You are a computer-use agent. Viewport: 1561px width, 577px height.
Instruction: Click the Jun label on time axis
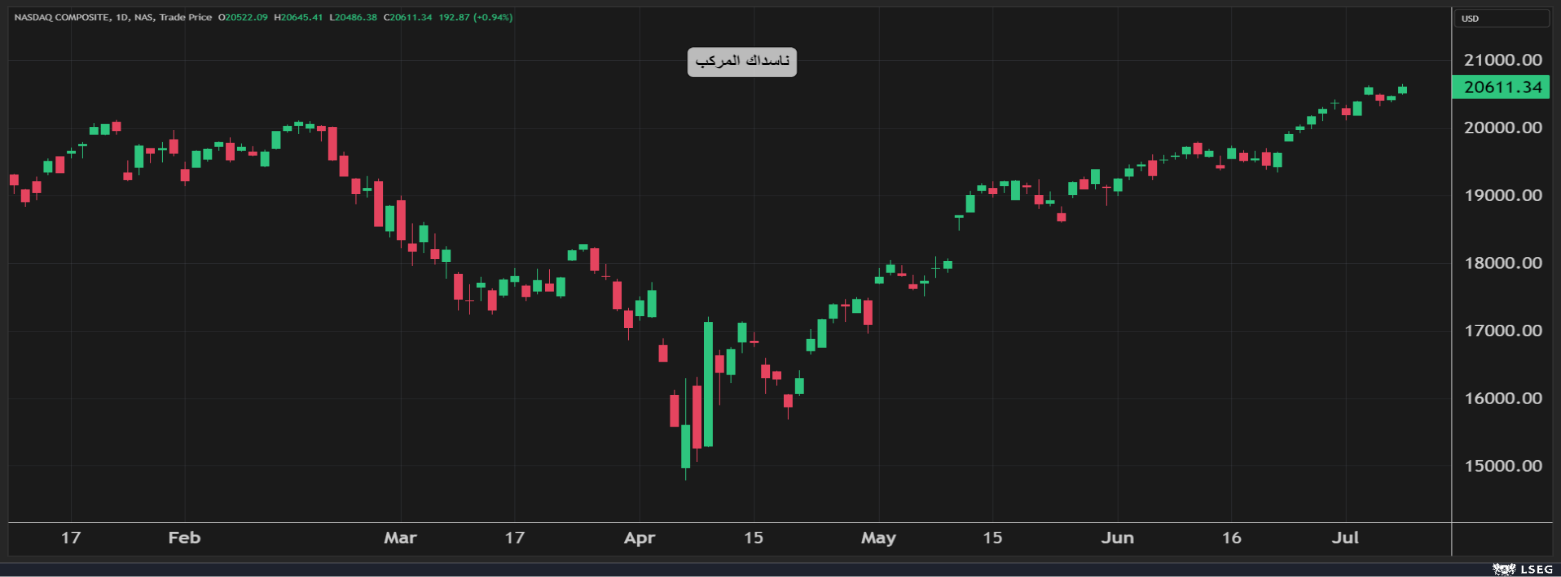click(1117, 538)
